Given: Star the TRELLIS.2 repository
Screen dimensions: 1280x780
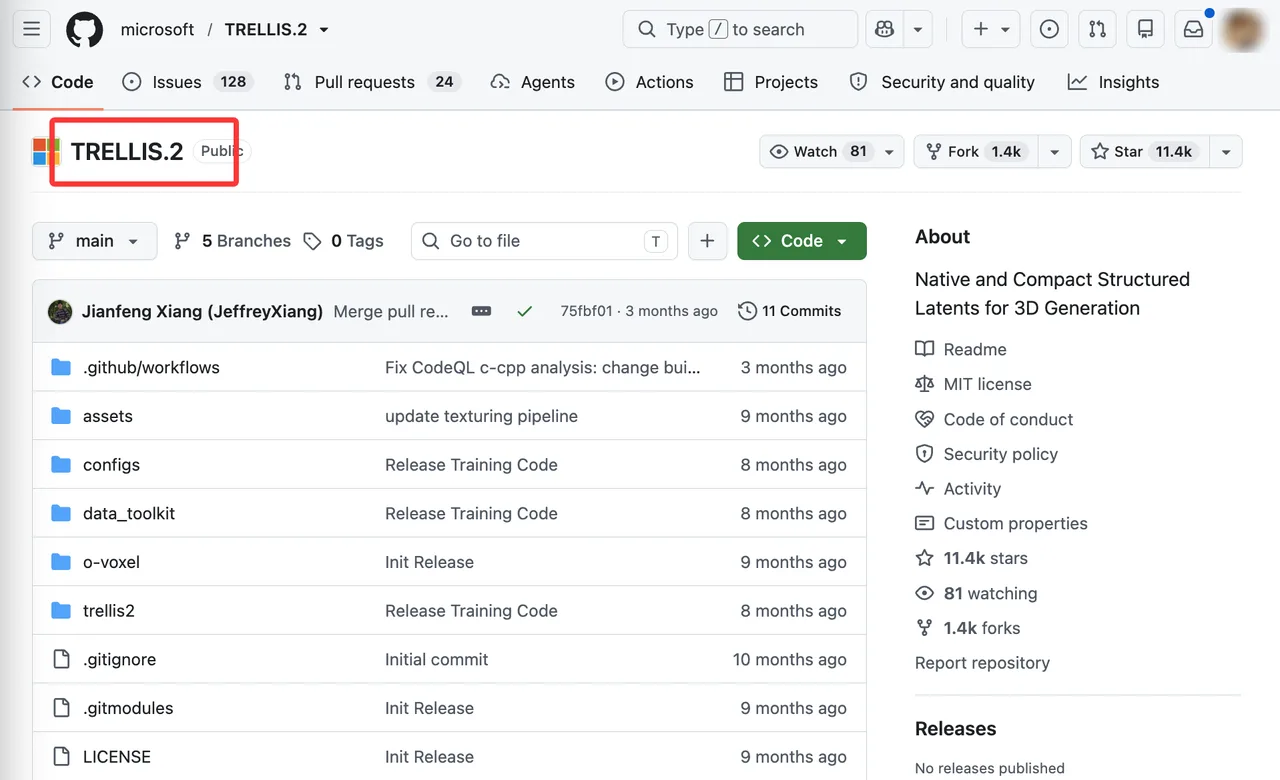Looking at the screenshot, I should [x=1144, y=152].
